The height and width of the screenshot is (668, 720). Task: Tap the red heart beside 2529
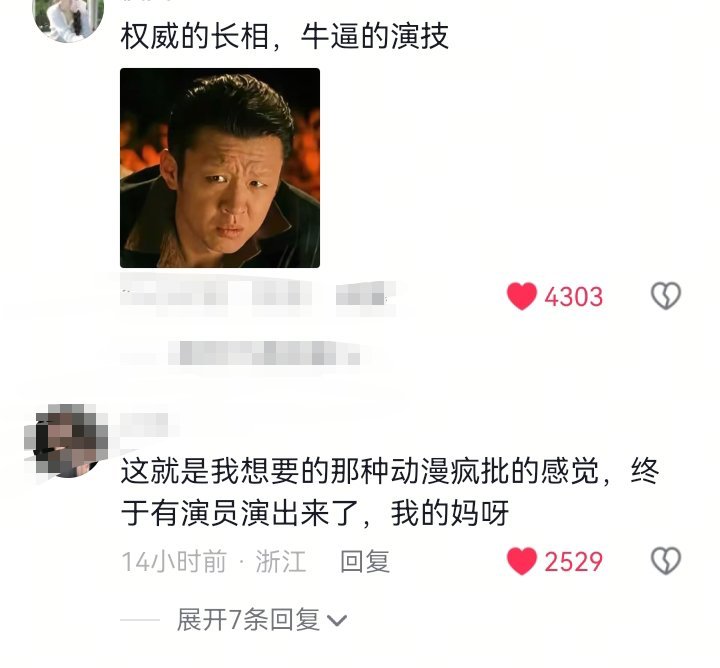click(x=522, y=561)
